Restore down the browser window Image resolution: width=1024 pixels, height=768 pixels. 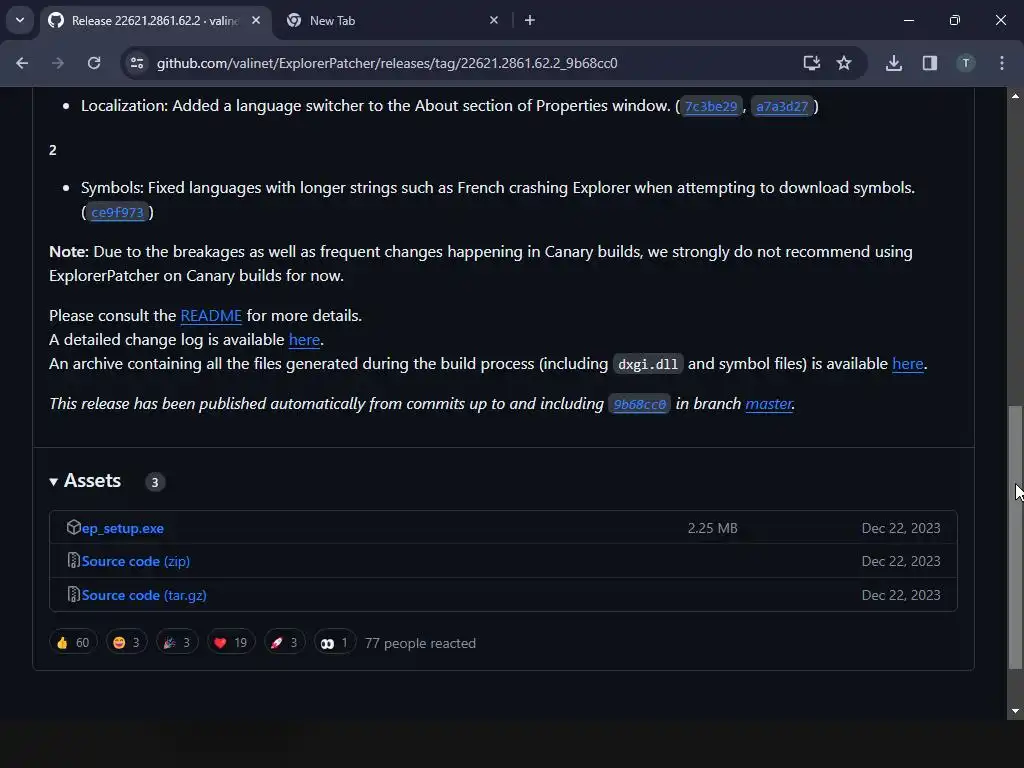point(954,20)
